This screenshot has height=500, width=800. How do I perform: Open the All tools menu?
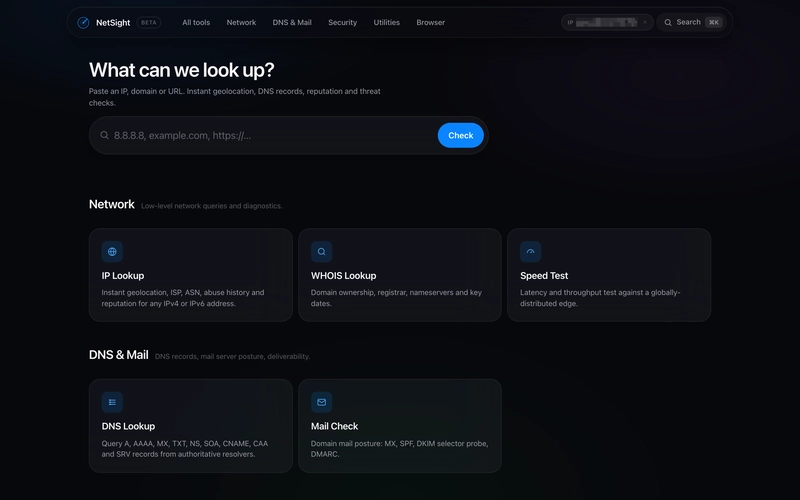(196, 22)
